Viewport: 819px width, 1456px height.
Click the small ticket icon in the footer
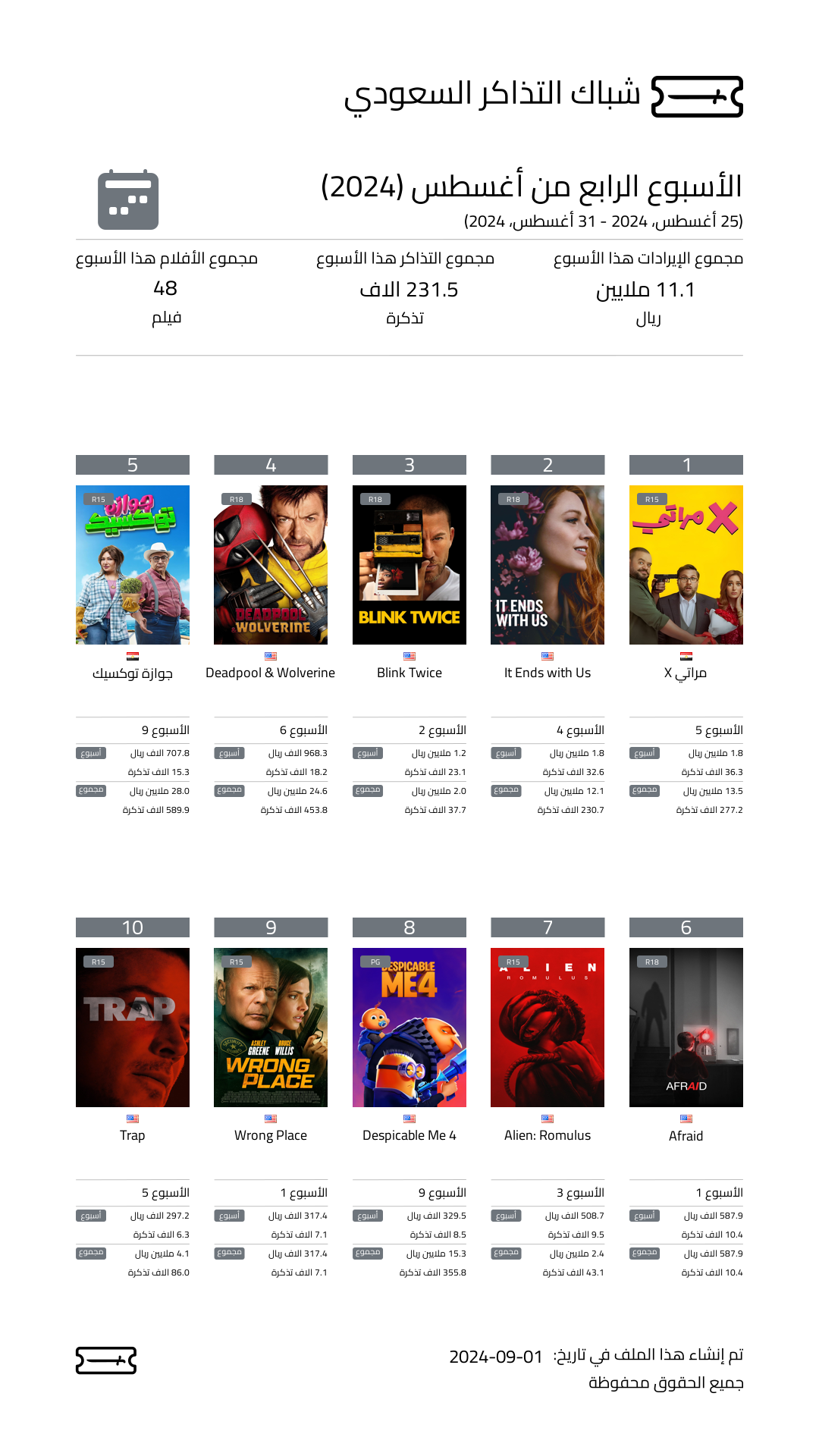pyautogui.click(x=106, y=1360)
